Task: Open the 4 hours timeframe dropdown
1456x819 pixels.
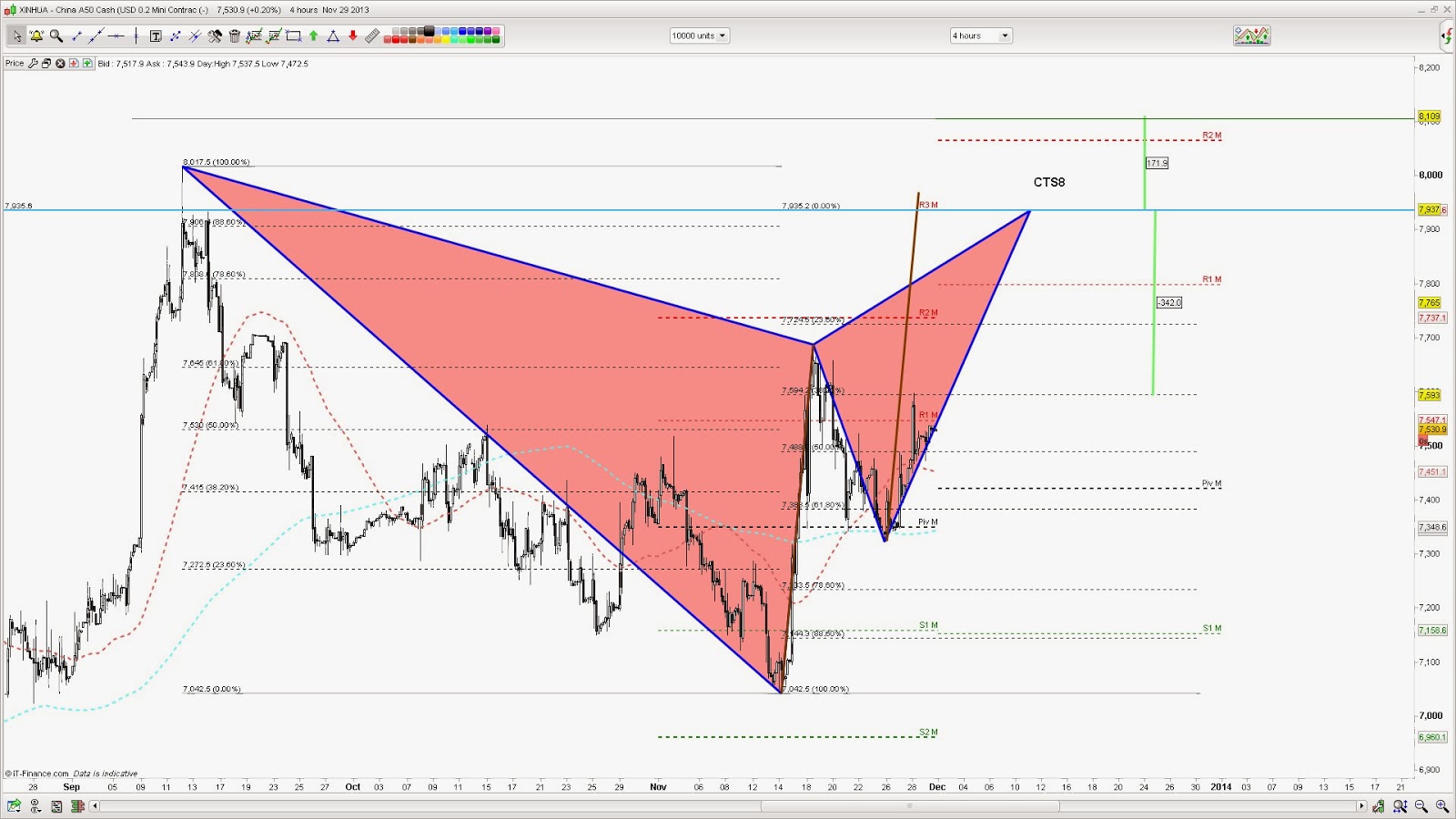Action: (981, 36)
